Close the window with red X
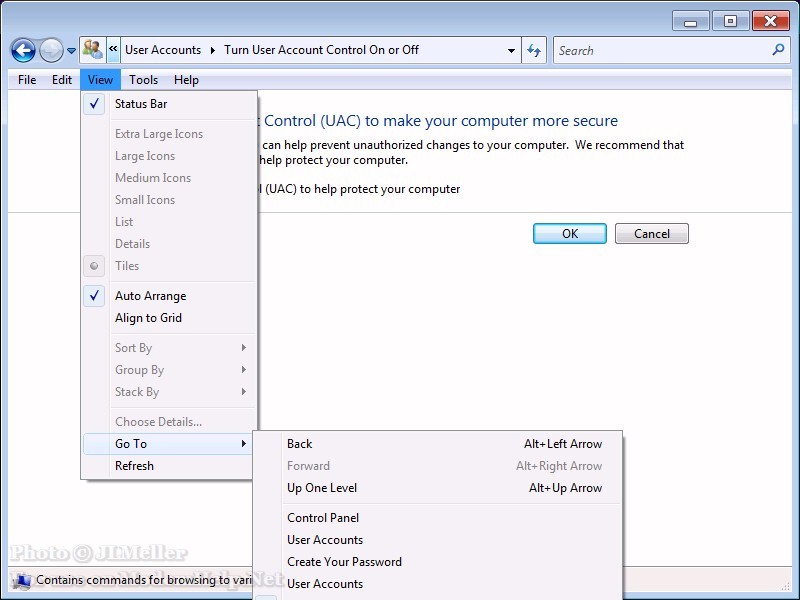The height and width of the screenshot is (600, 800). pyautogui.click(x=770, y=21)
